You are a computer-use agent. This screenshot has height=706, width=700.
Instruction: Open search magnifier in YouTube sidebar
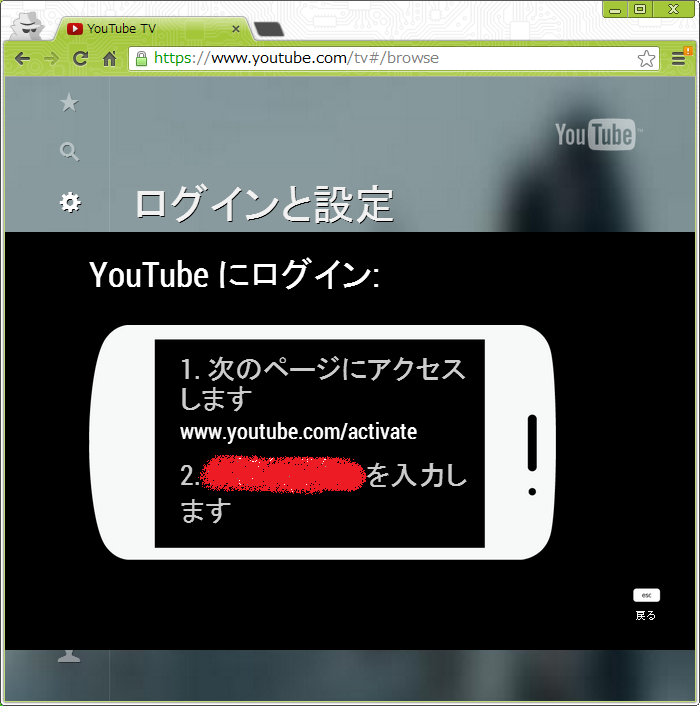pos(69,152)
